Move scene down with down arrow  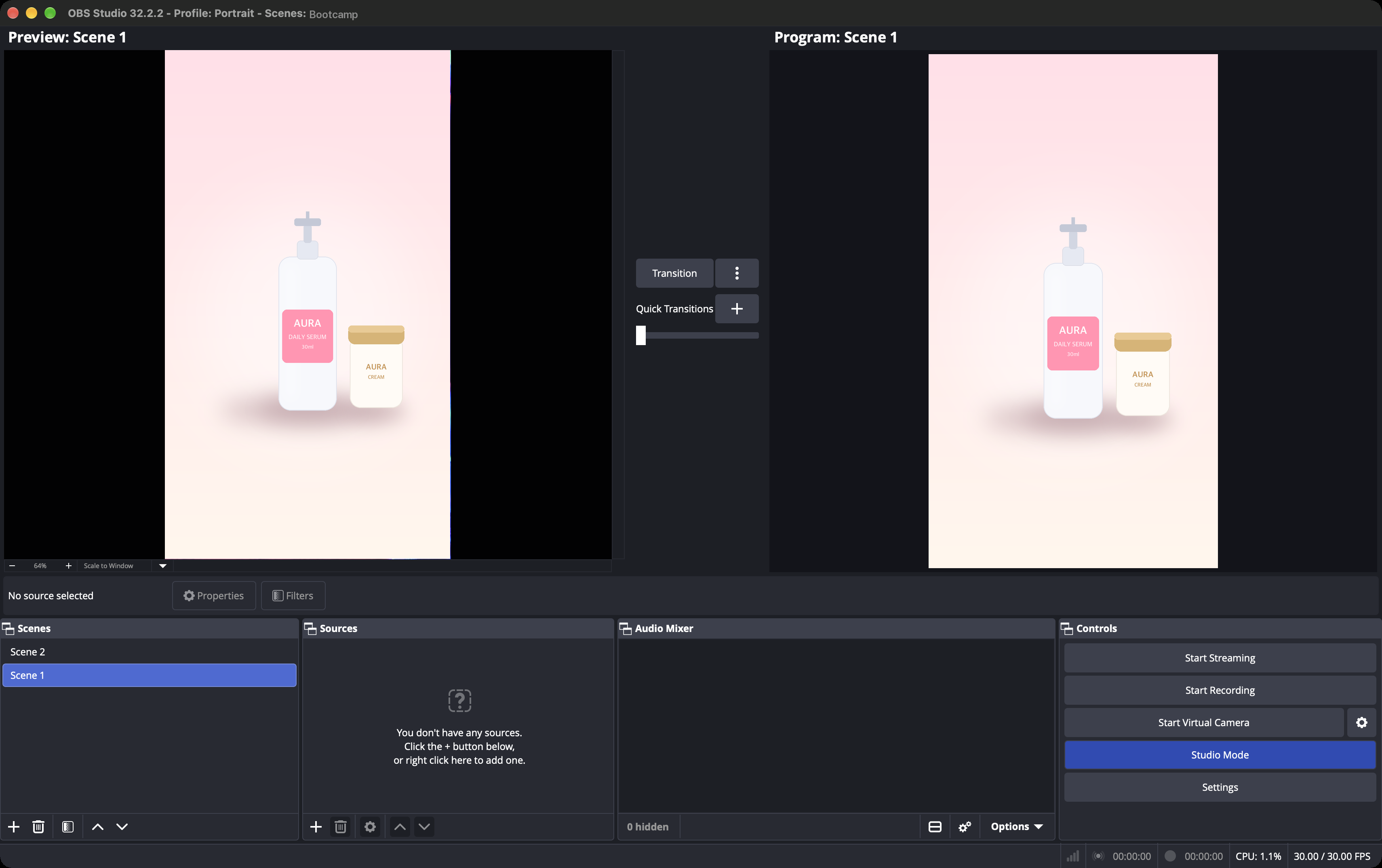click(122, 827)
